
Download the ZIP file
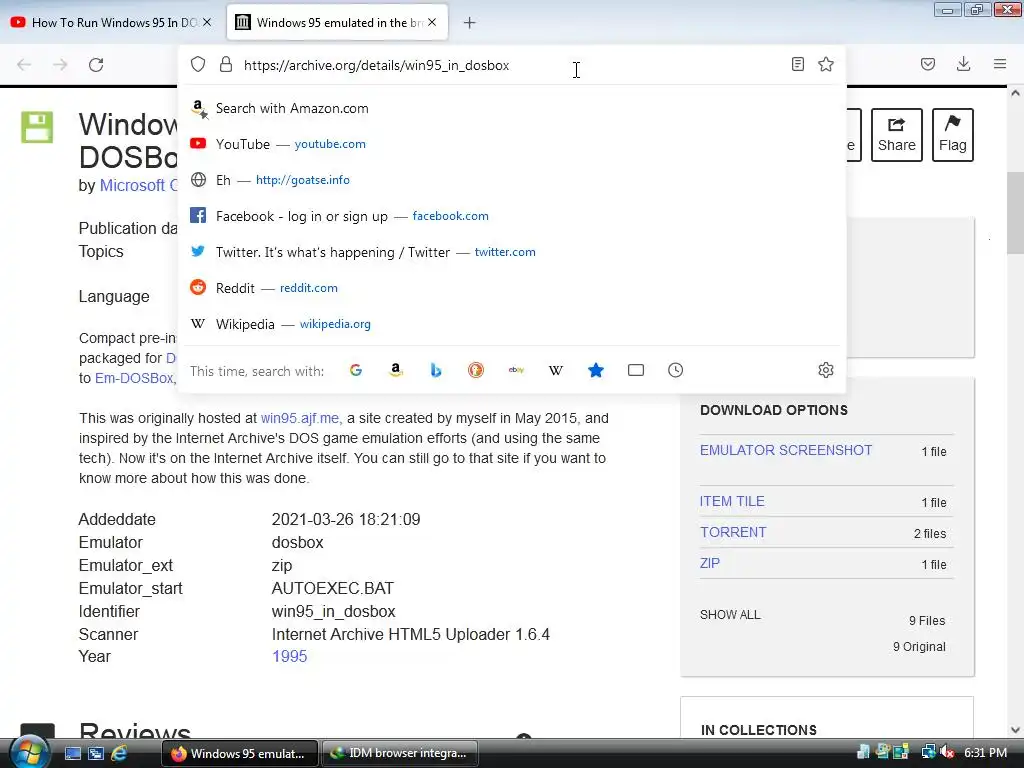(x=710, y=563)
